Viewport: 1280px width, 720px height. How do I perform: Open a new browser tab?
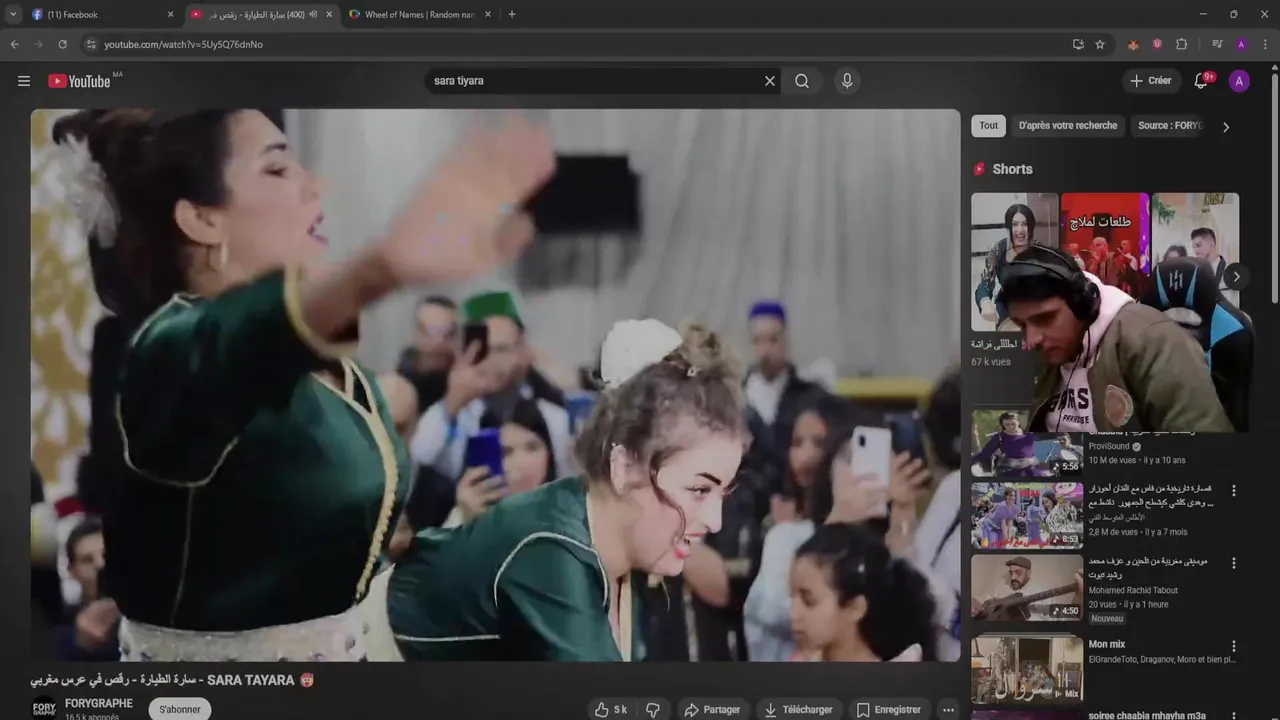pos(512,14)
